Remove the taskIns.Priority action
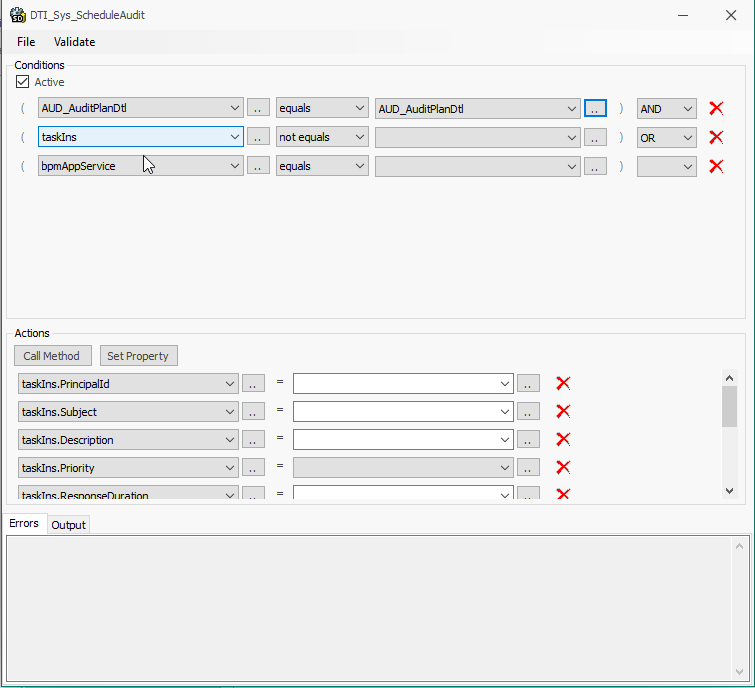 (x=563, y=467)
